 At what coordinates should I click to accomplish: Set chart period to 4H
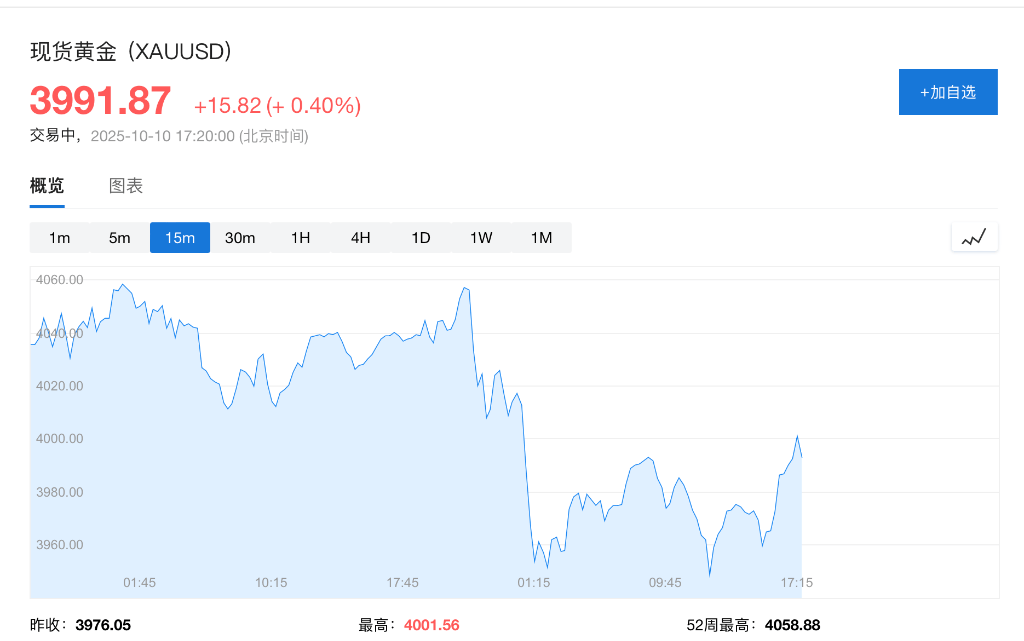pos(361,238)
